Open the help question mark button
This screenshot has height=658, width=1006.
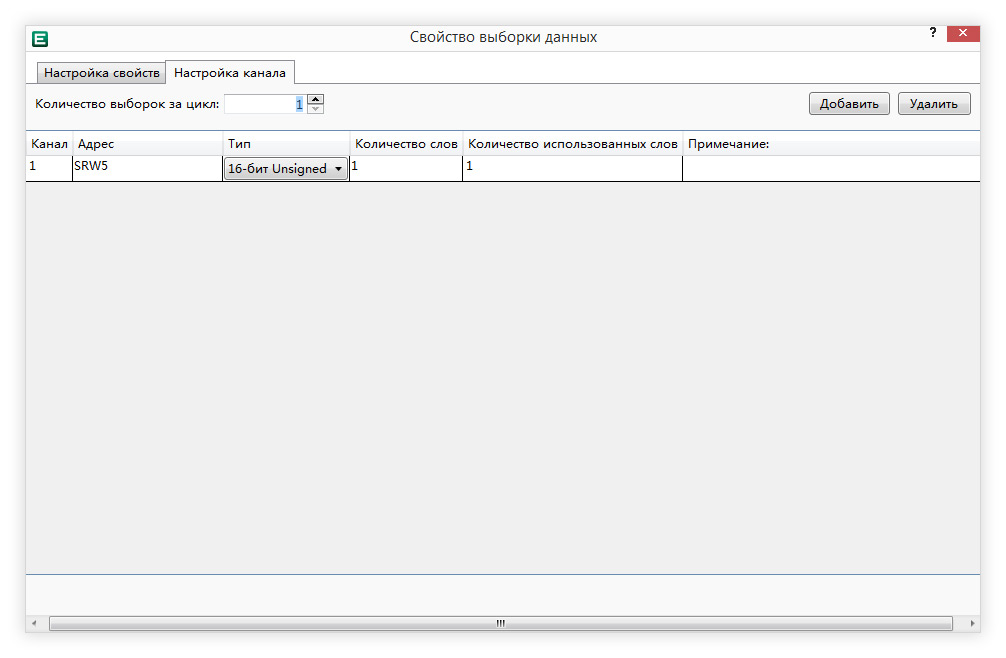point(933,33)
